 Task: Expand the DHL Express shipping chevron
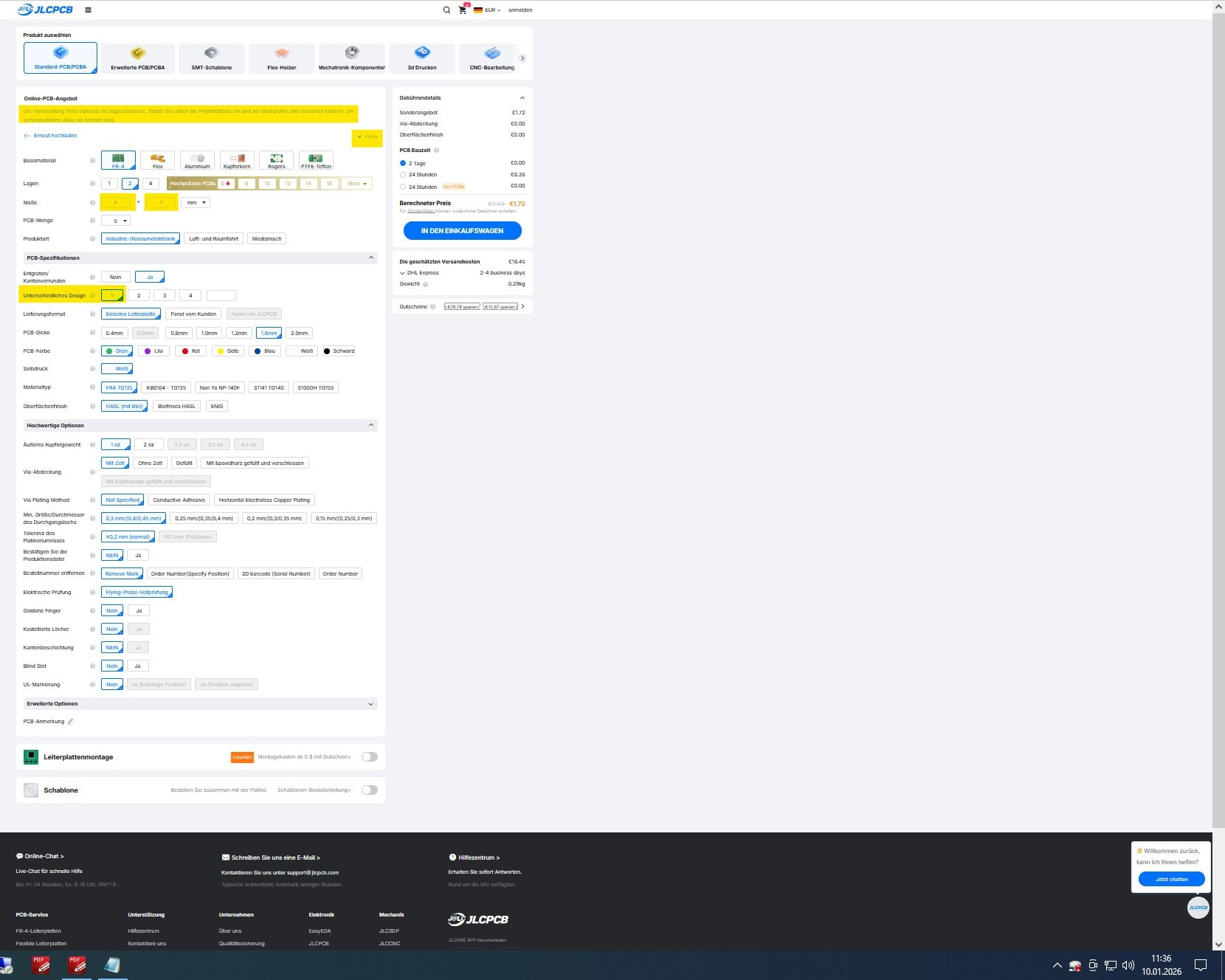coord(402,273)
